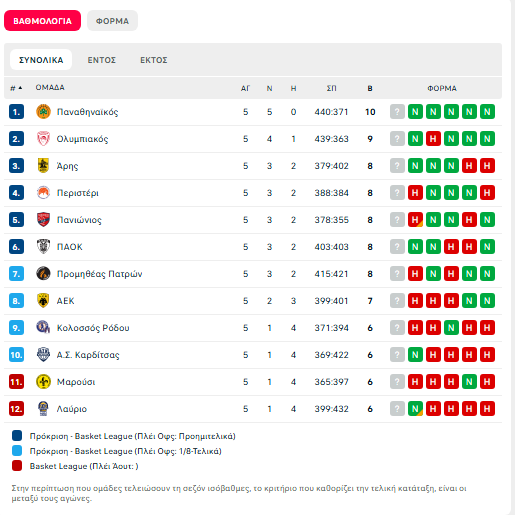The image size is (515, 515).
Task: Open the ΒΑΘΜΟΛΟΓΙΑ standings view
Action: coord(42,21)
